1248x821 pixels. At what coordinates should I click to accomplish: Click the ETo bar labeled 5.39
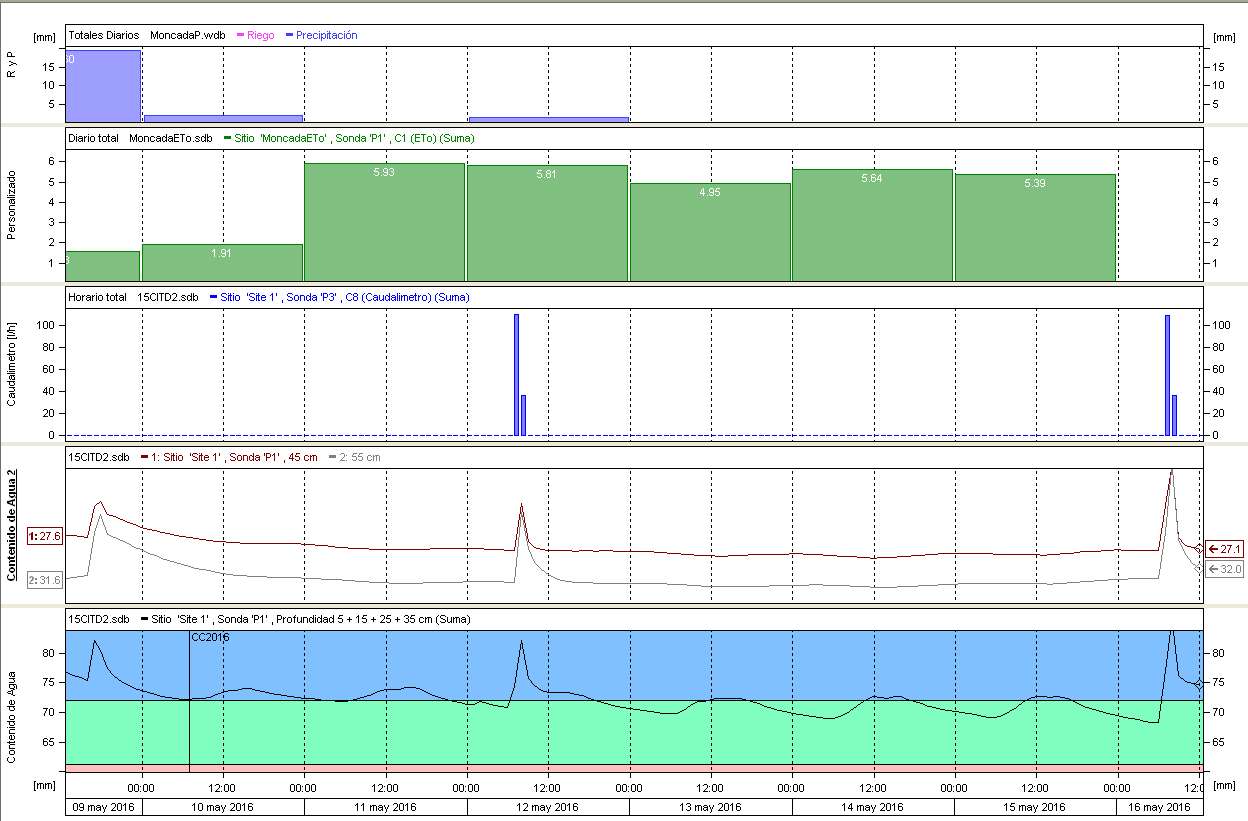click(1035, 228)
